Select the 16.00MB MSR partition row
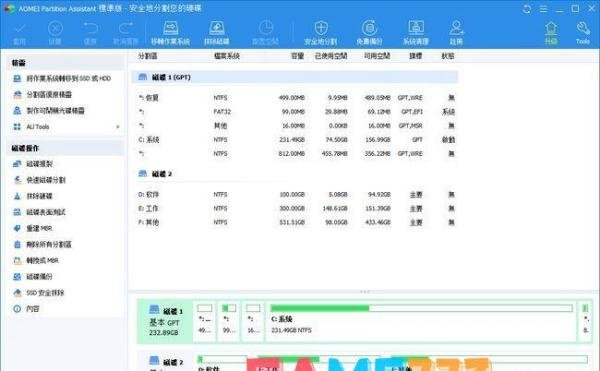Viewport: 600px width, 371px height. [295, 126]
